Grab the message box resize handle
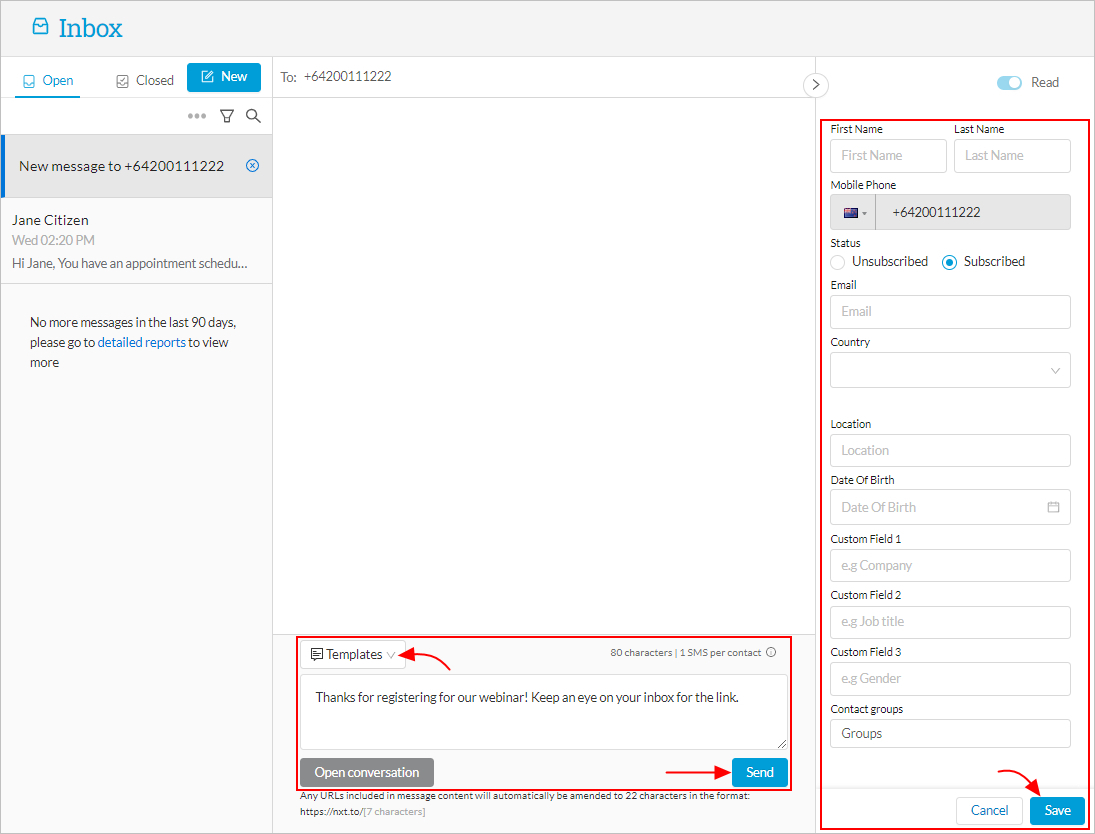 click(x=781, y=744)
